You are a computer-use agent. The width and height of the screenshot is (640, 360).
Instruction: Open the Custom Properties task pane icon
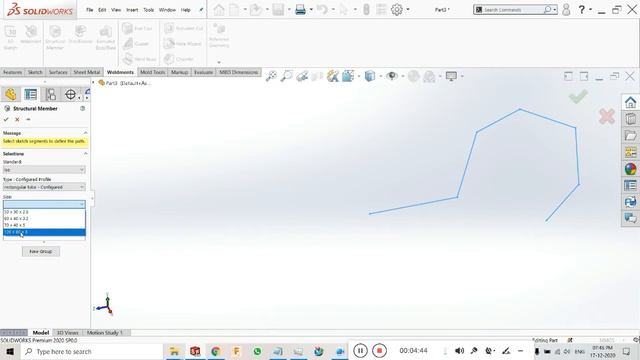[x=630, y=185]
